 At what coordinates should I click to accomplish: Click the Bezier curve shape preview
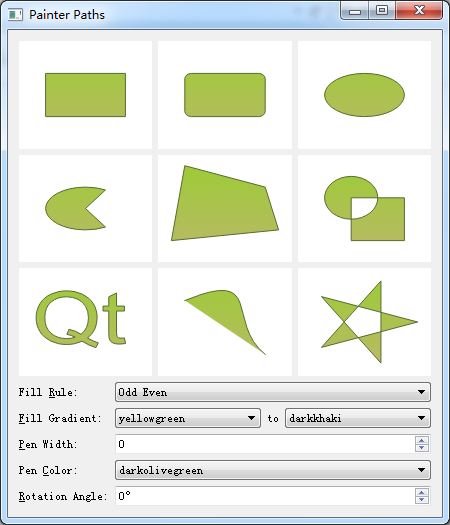point(225,321)
